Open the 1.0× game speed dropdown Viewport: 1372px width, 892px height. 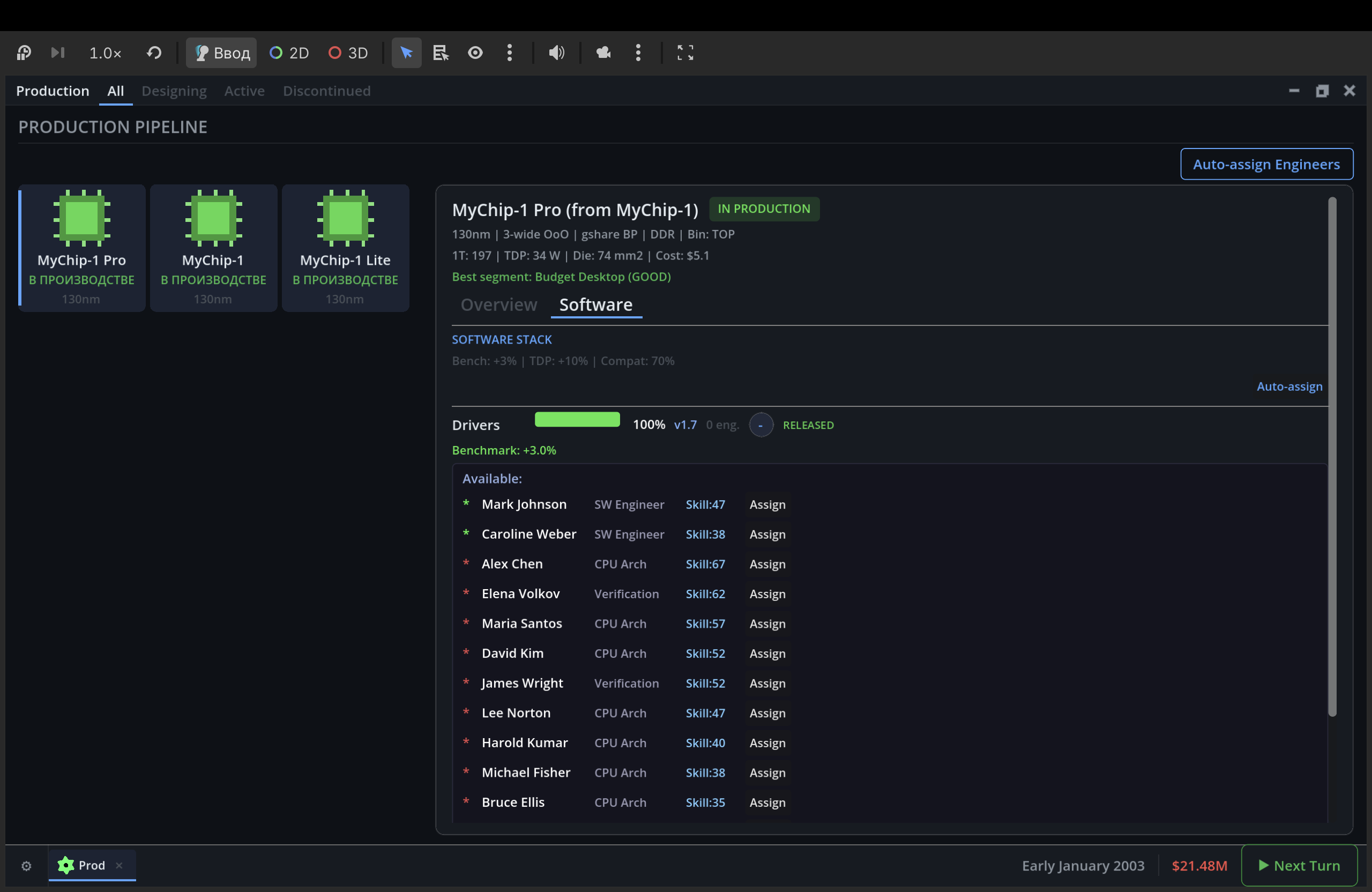click(105, 53)
